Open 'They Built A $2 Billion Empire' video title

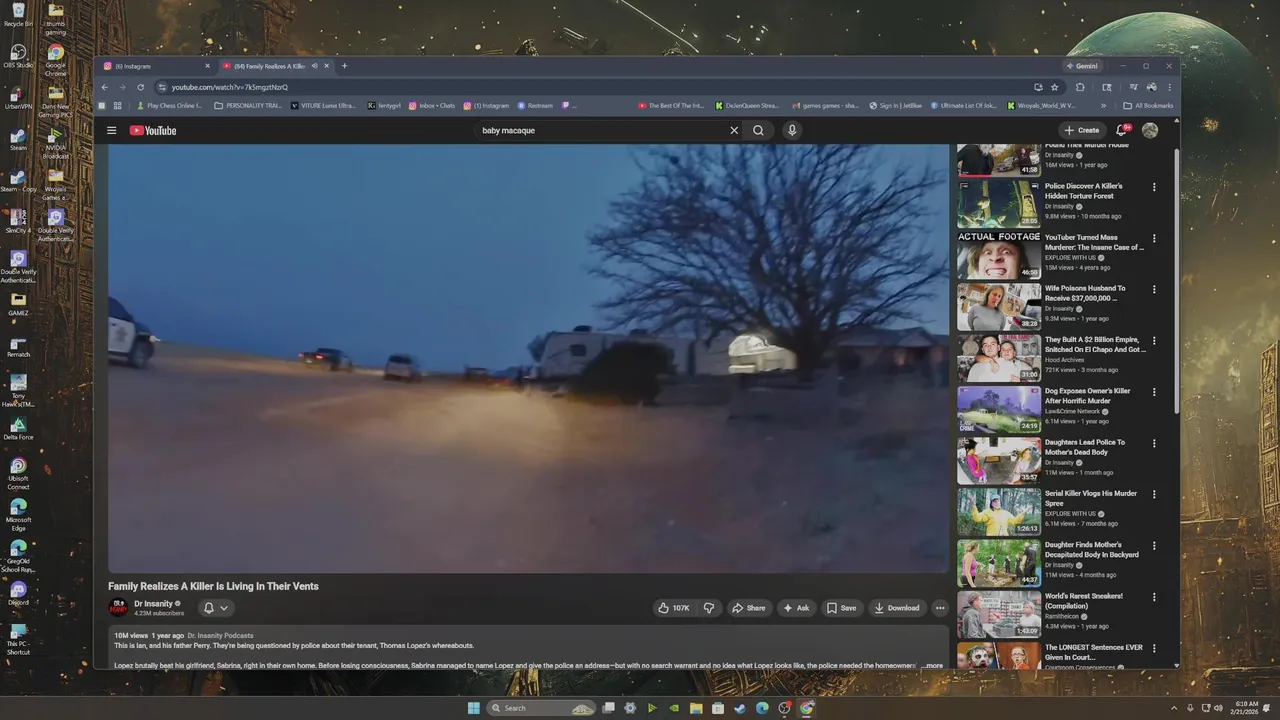pyautogui.click(x=1095, y=345)
